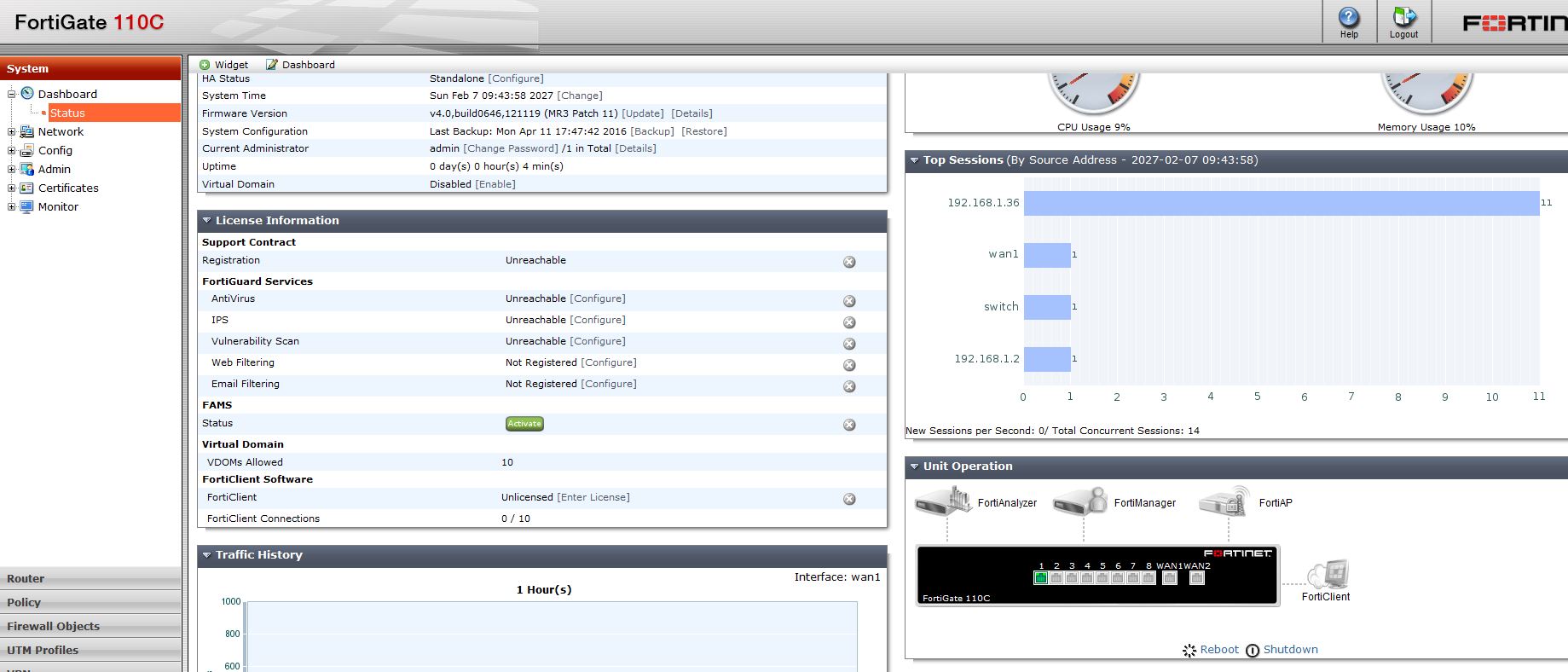
Task: Click the 192.168.1.36 sessions bar
Action: 1282,203
